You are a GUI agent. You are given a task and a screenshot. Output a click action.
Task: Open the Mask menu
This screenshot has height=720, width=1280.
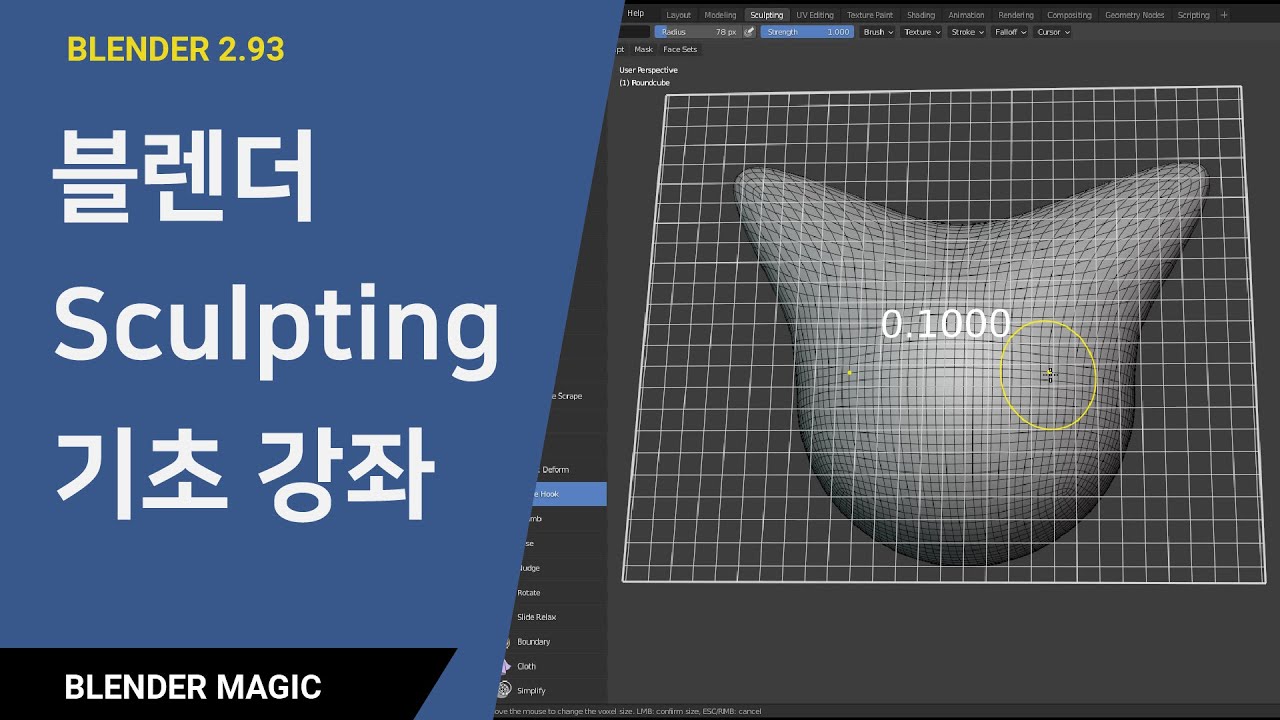click(644, 49)
